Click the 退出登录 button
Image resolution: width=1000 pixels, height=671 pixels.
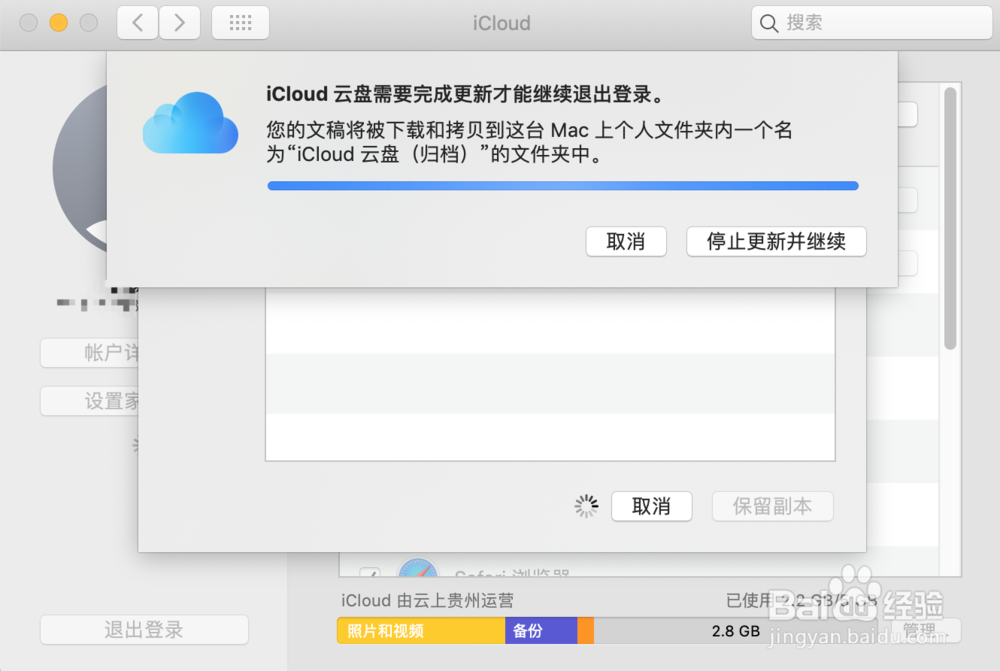pyautogui.click(x=144, y=630)
